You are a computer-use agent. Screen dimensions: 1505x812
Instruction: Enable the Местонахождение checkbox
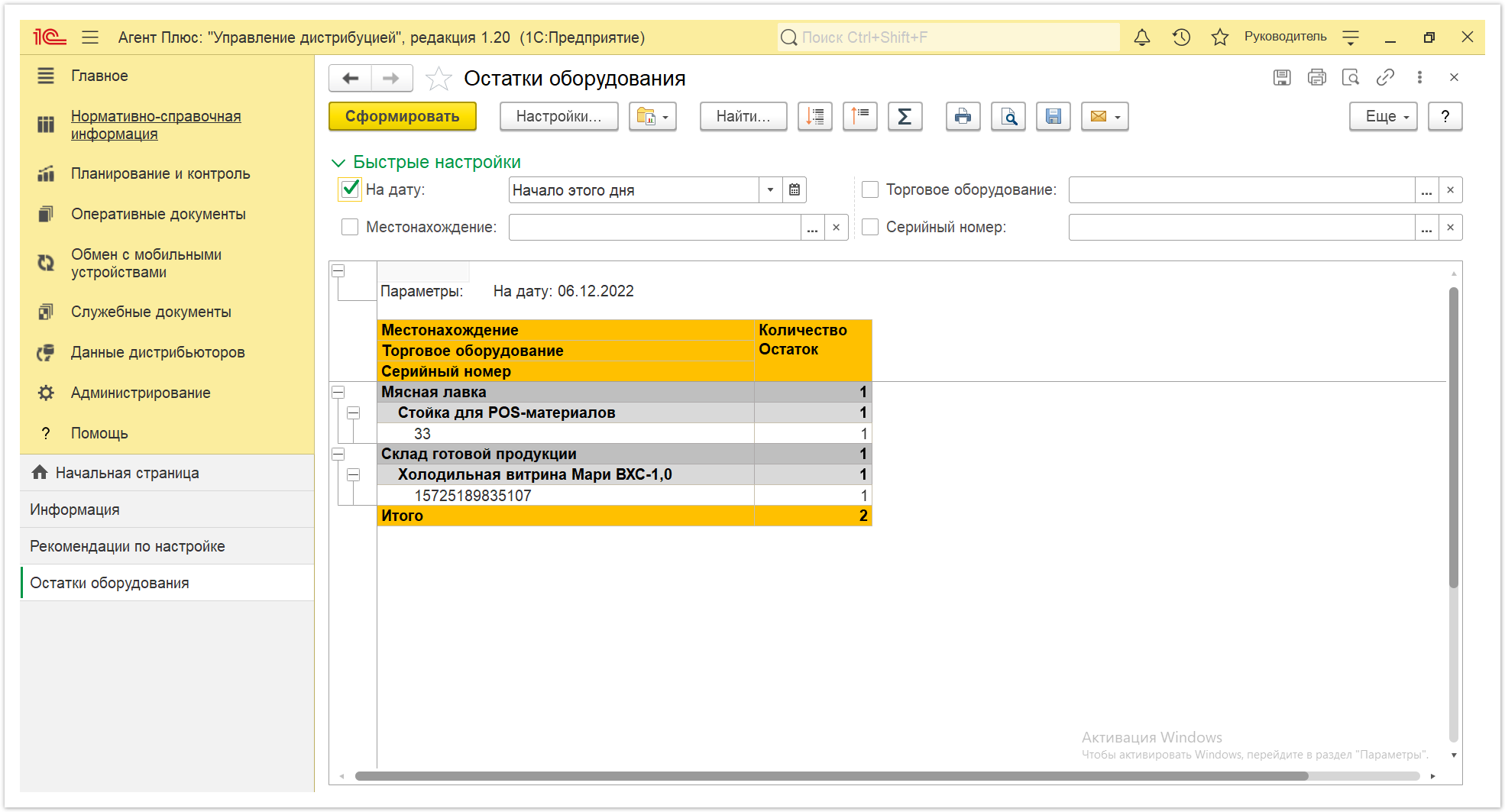coord(350,227)
